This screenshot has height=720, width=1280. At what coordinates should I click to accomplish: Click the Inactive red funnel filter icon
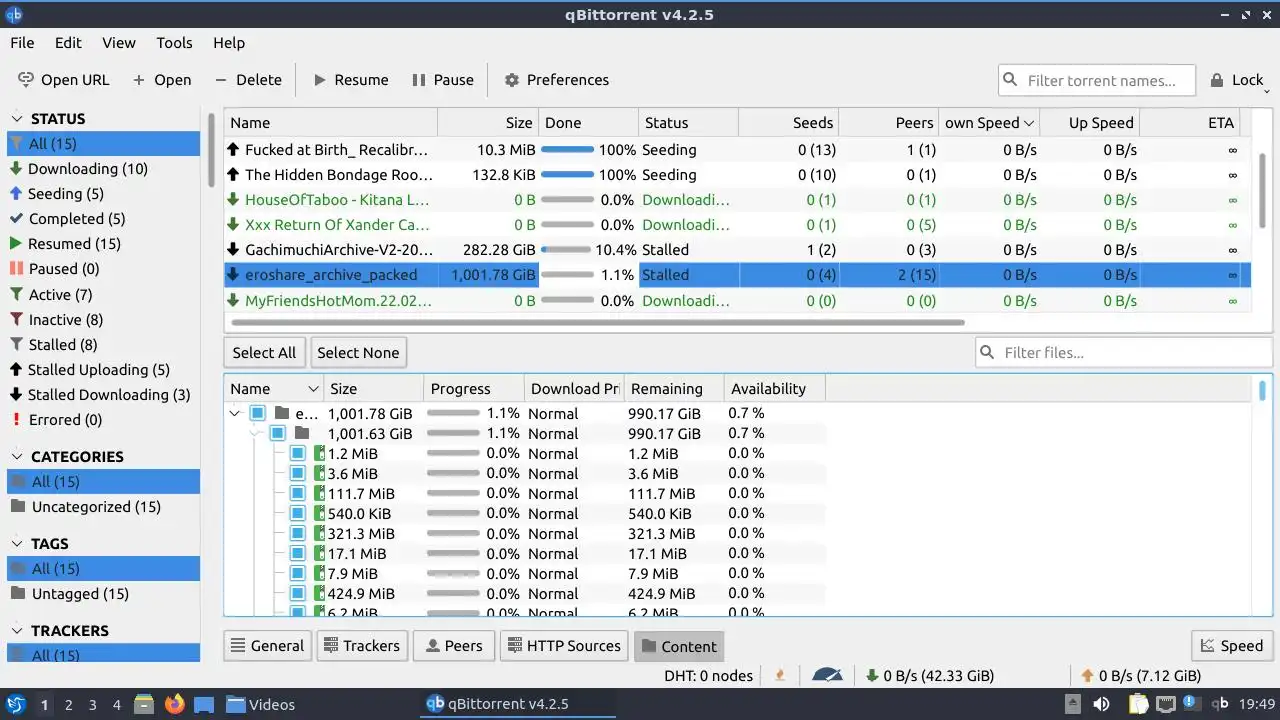click(x=16, y=320)
